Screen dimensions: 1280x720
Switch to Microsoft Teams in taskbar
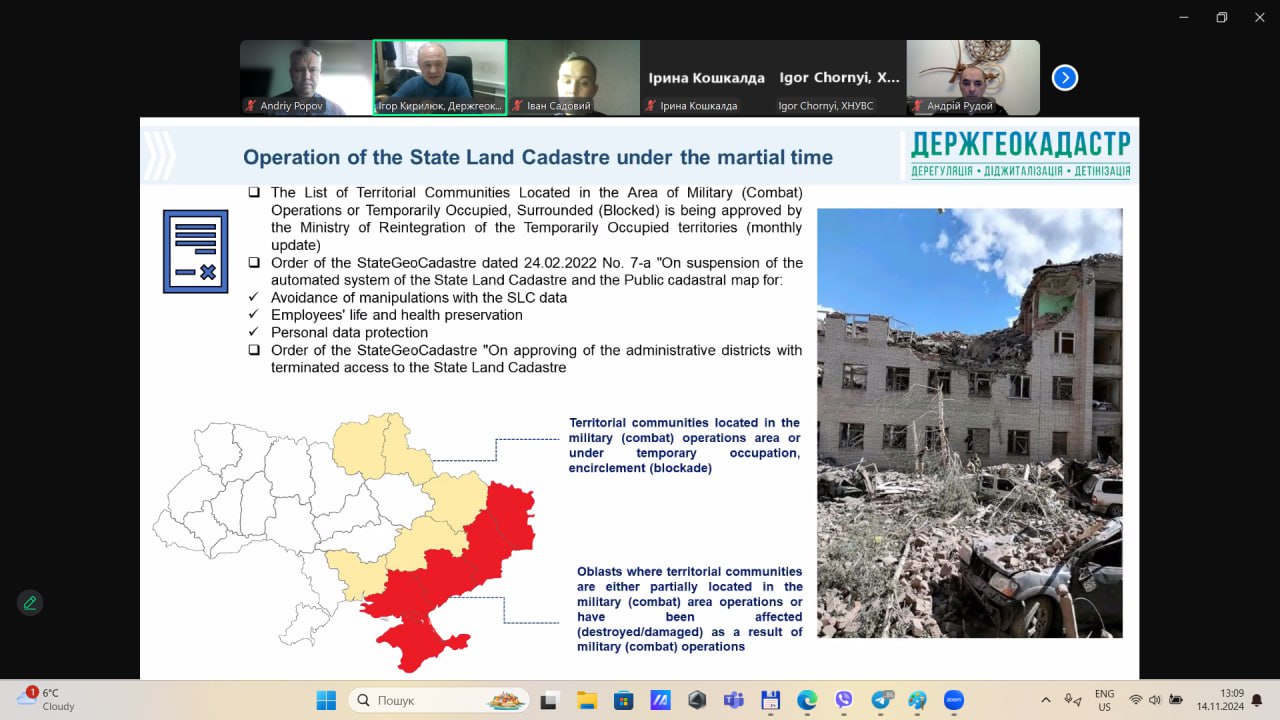point(733,700)
